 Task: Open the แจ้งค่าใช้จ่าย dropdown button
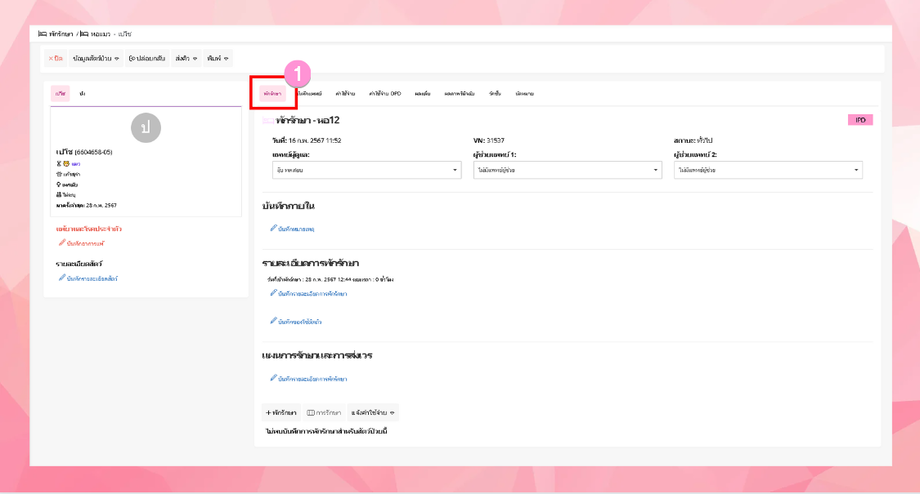point(373,412)
